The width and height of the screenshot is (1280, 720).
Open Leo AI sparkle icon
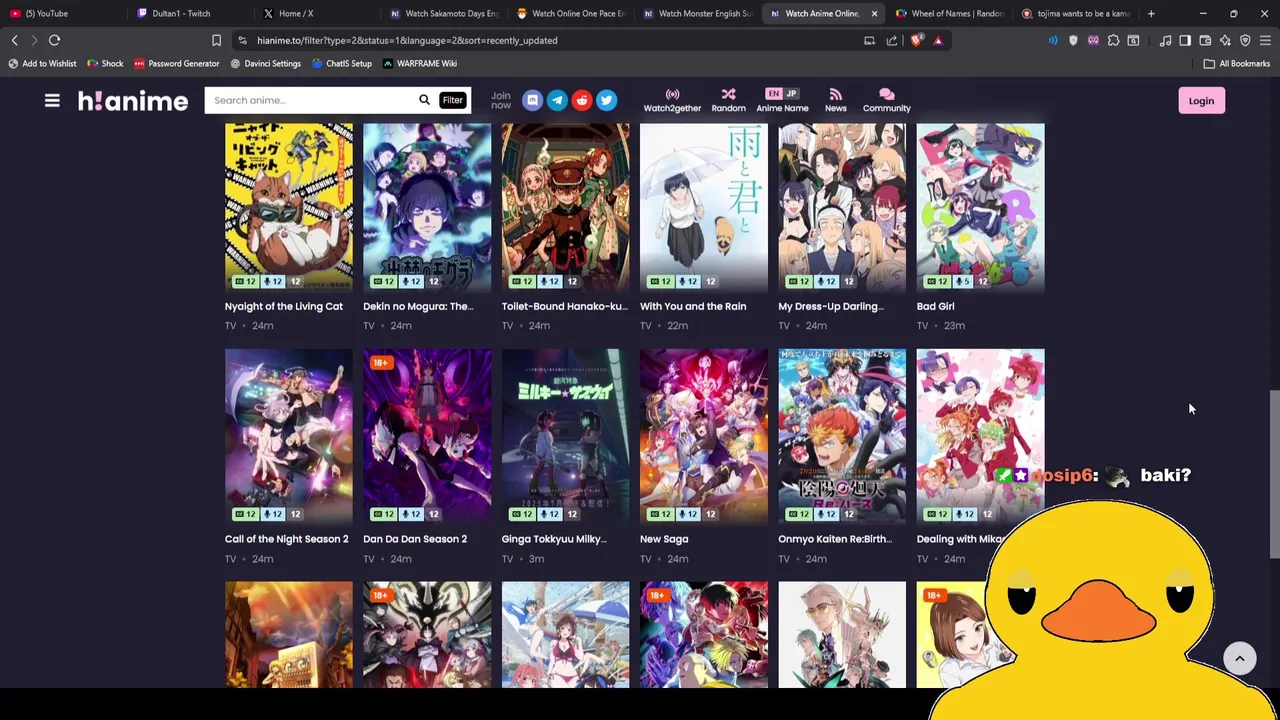pos(1225,40)
